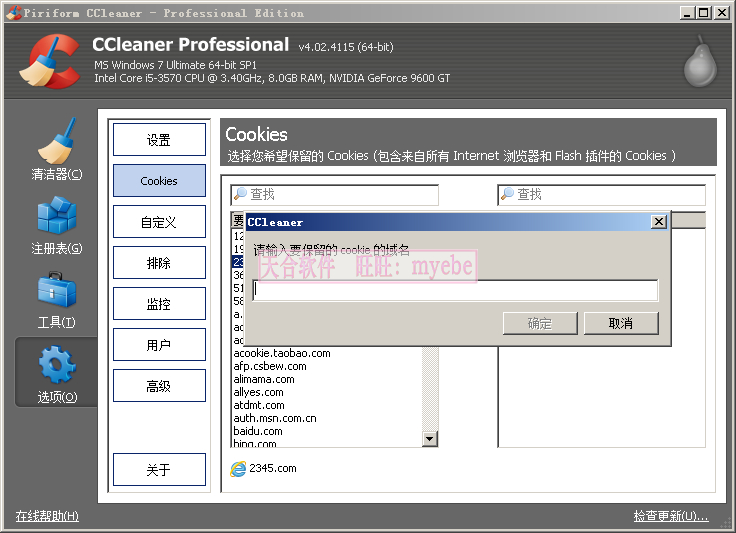Click the left cookies search field
The height and width of the screenshot is (533, 736).
[x=334, y=194]
